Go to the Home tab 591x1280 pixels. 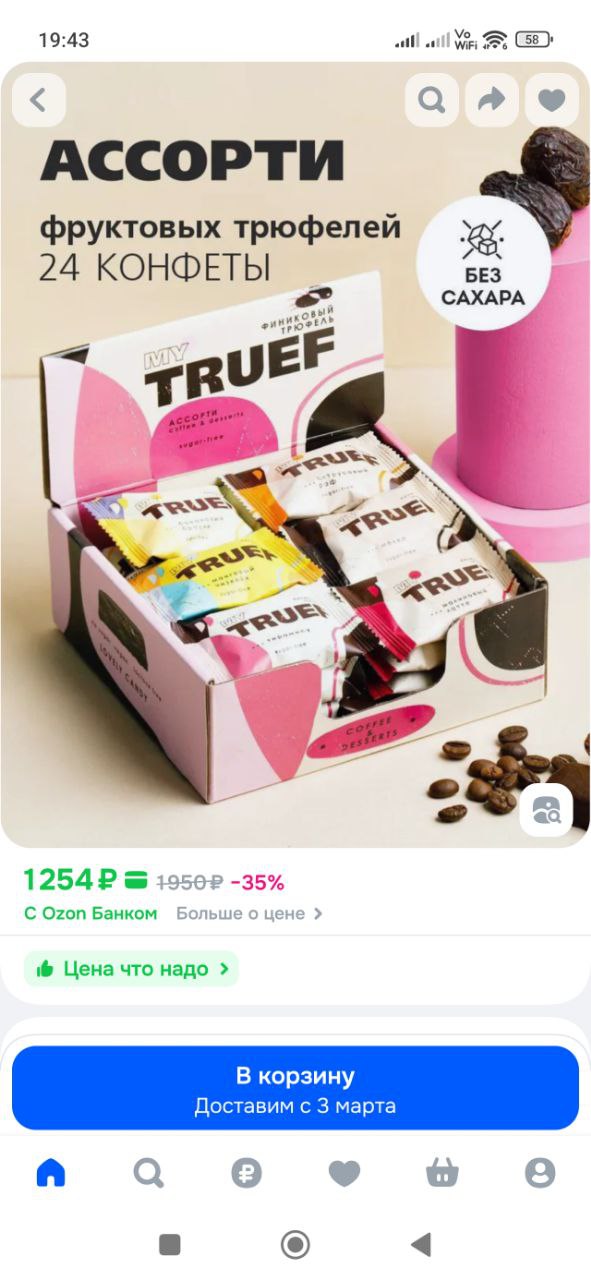[x=50, y=1172]
